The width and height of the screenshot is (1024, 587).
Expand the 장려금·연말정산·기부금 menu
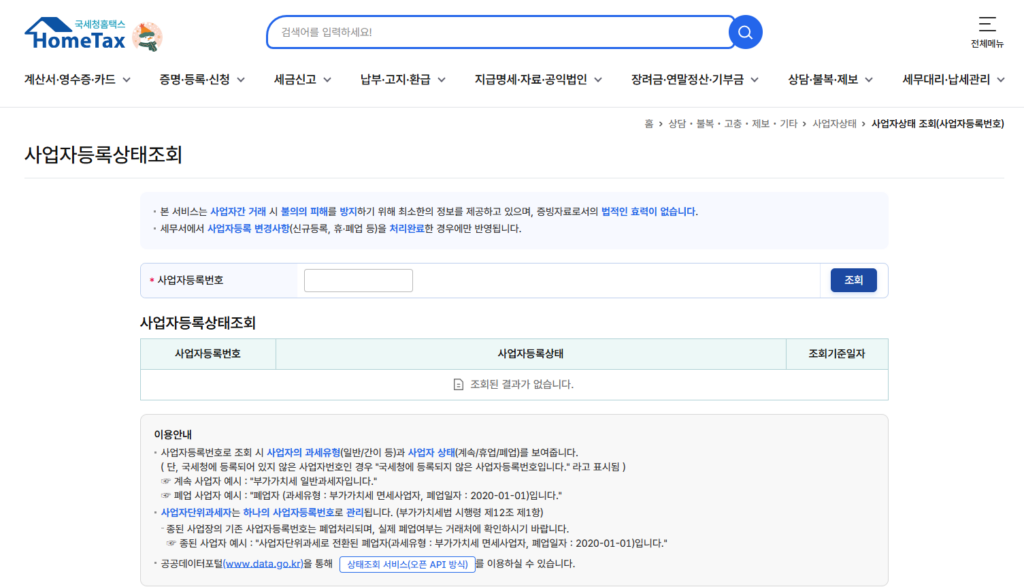pos(694,80)
